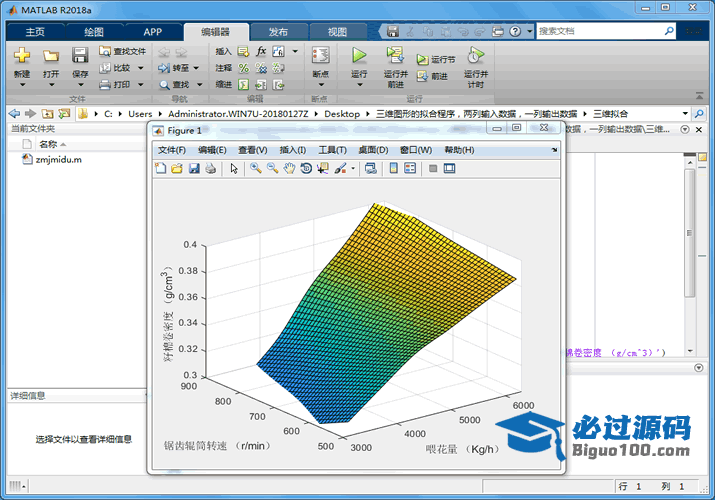Click the insert function fx icon

click(x=261, y=51)
